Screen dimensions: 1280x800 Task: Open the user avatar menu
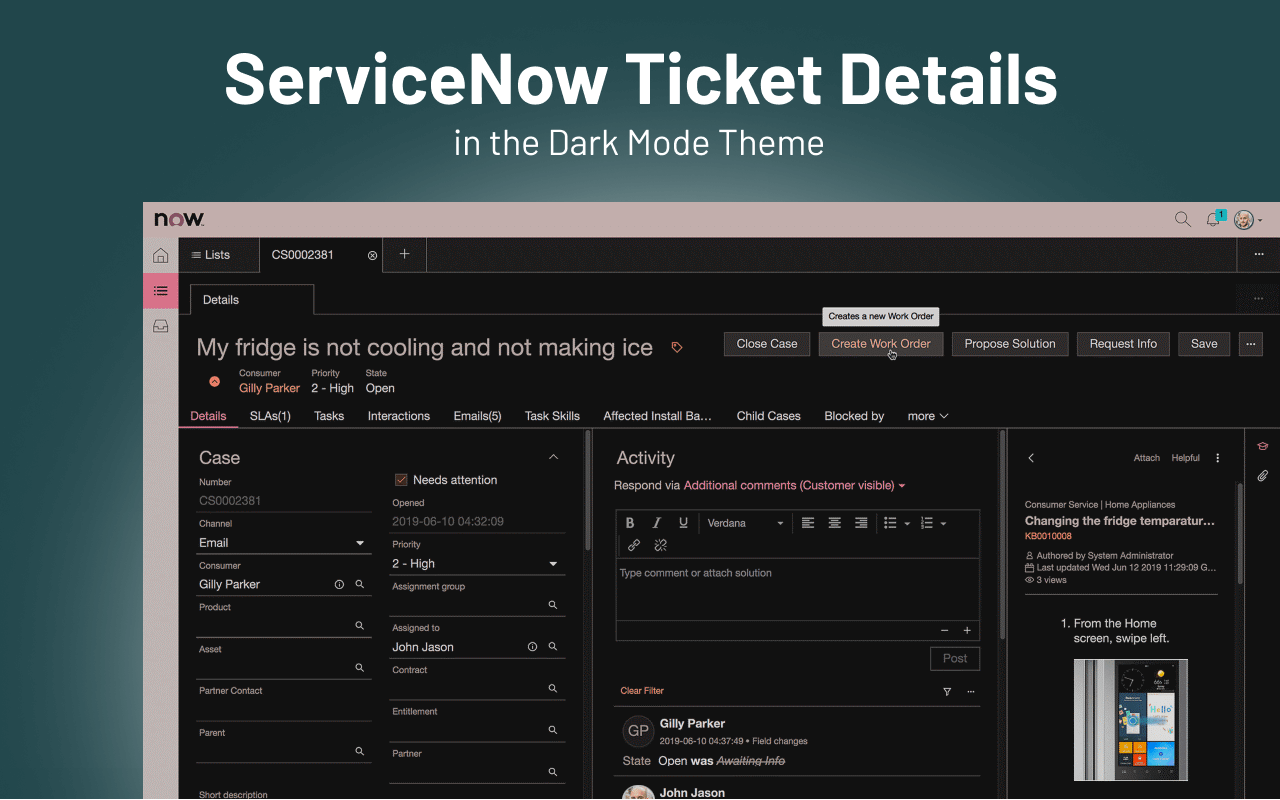[1246, 220]
